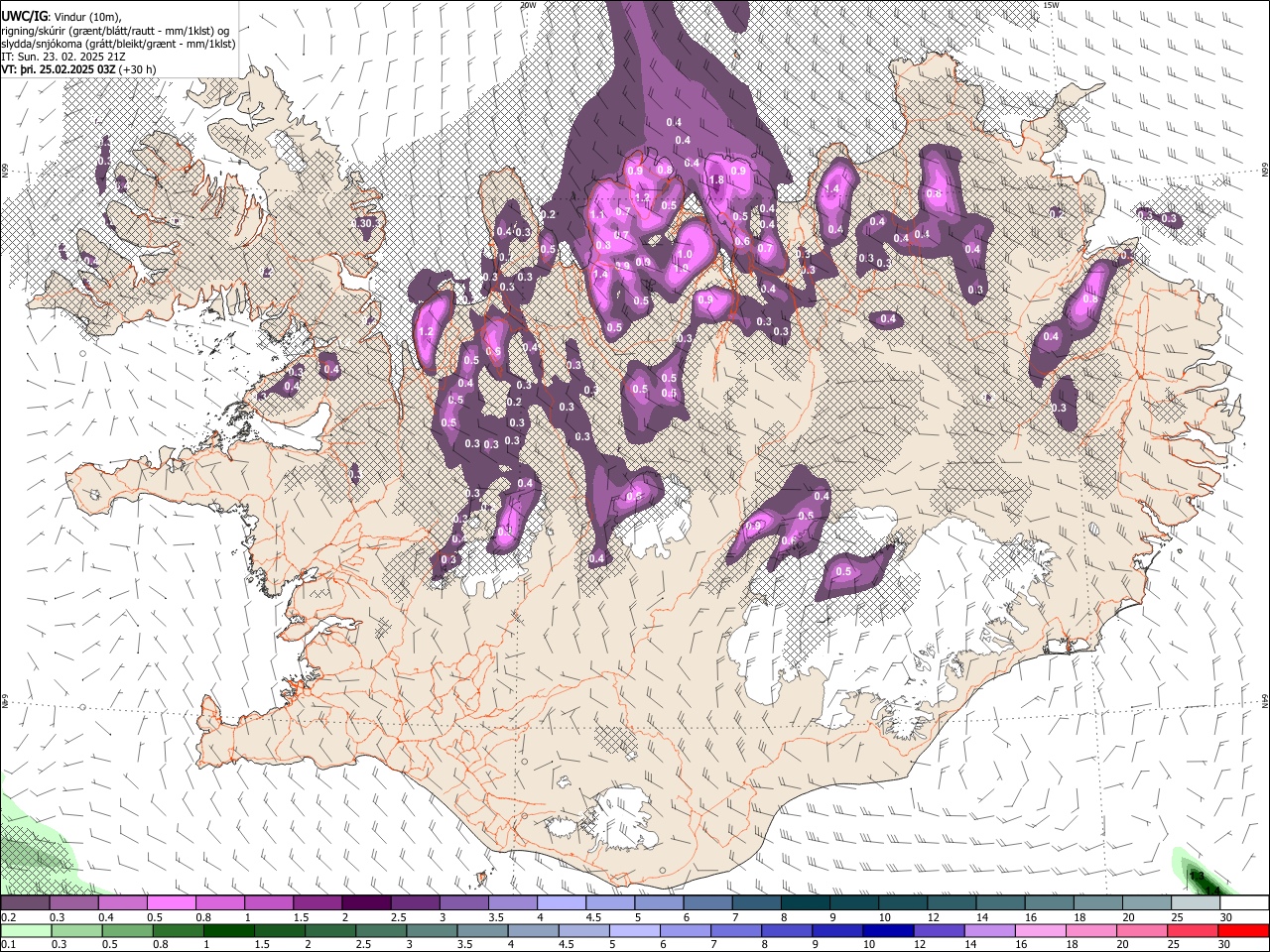
Task: Click the 25 label on the purple snow scale
Action: tap(1177, 917)
